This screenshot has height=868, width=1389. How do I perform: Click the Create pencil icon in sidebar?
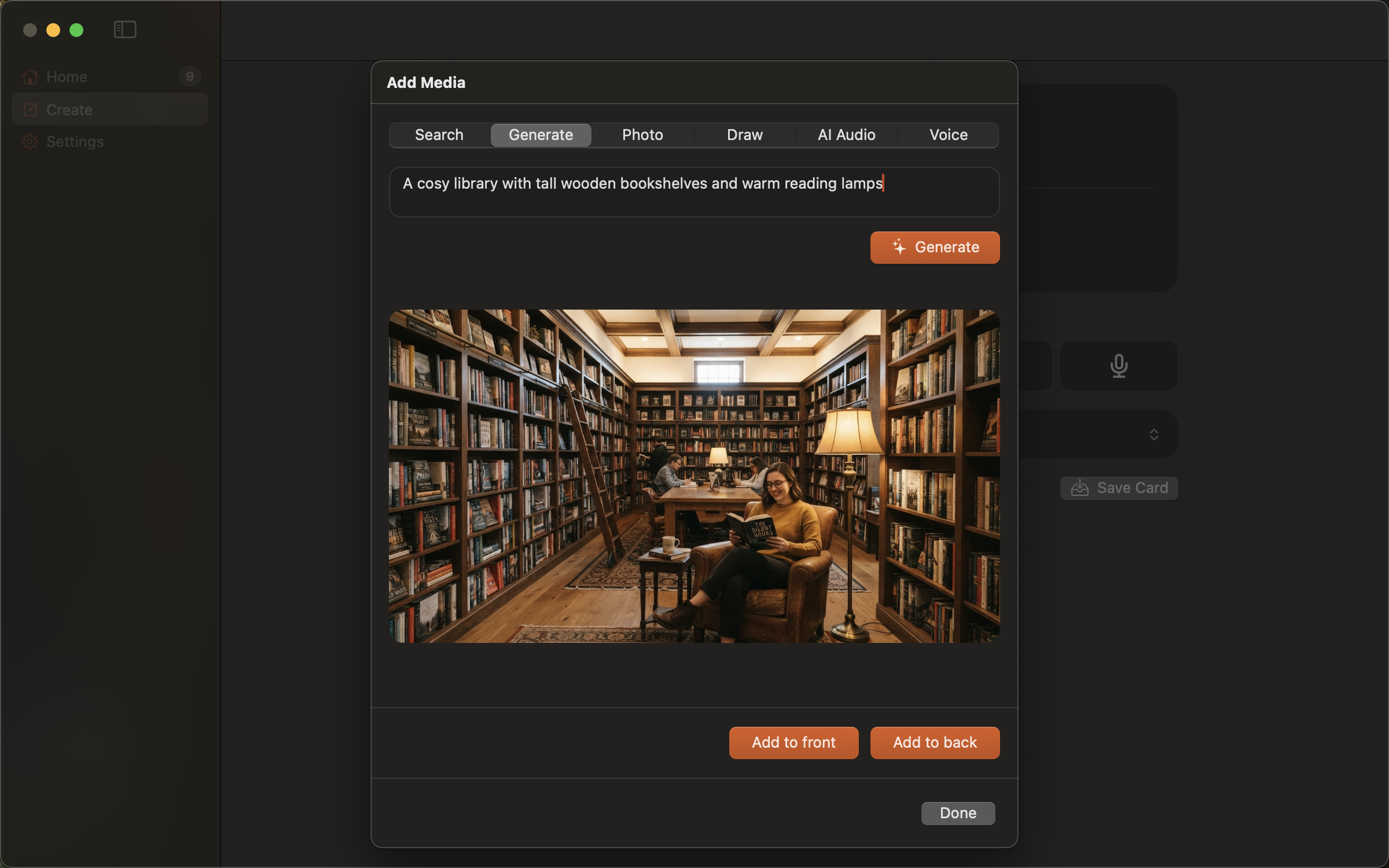pos(30,109)
